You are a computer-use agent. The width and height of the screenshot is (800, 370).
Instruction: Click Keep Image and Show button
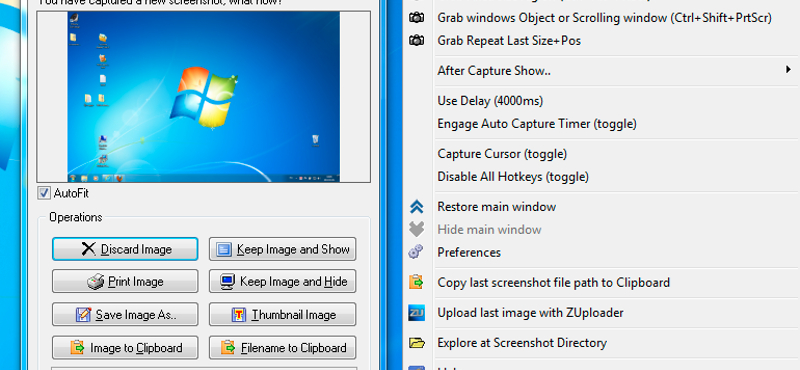(x=282, y=249)
